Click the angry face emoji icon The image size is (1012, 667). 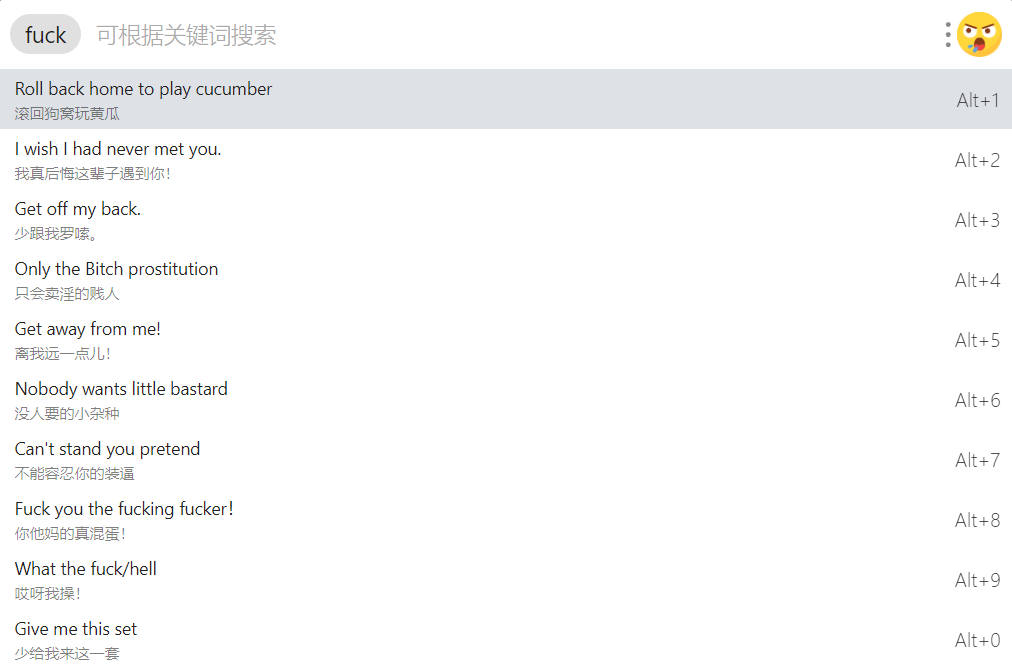point(979,35)
